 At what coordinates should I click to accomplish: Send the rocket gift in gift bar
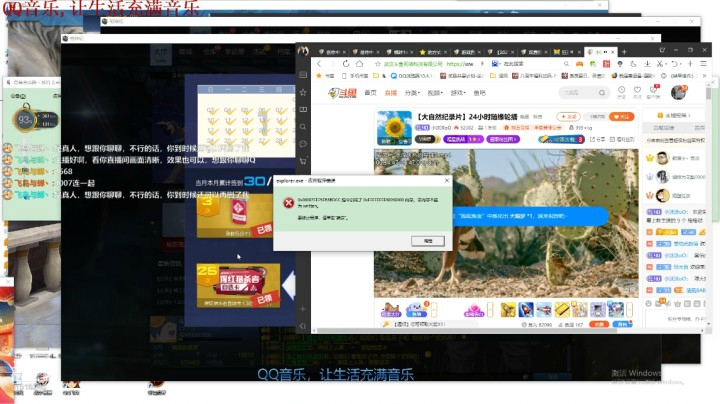click(526, 310)
